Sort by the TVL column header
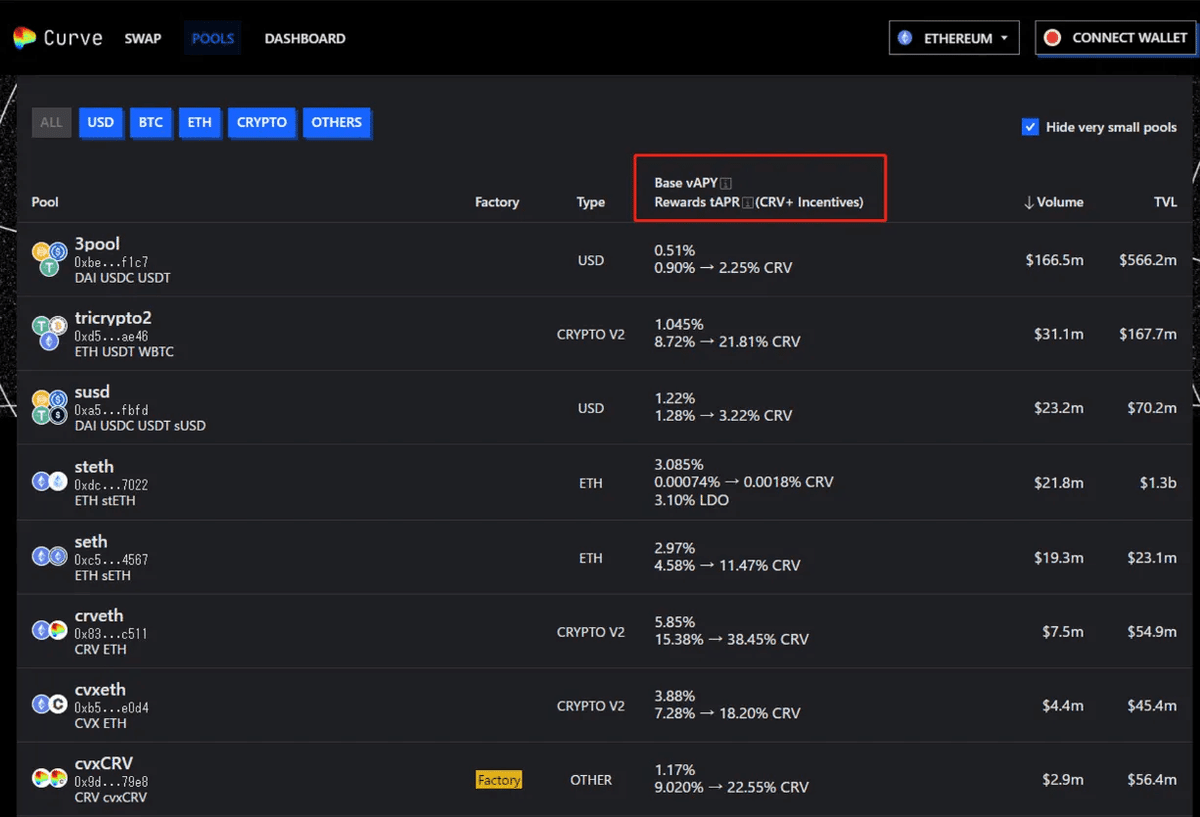 pos(1165,202)
